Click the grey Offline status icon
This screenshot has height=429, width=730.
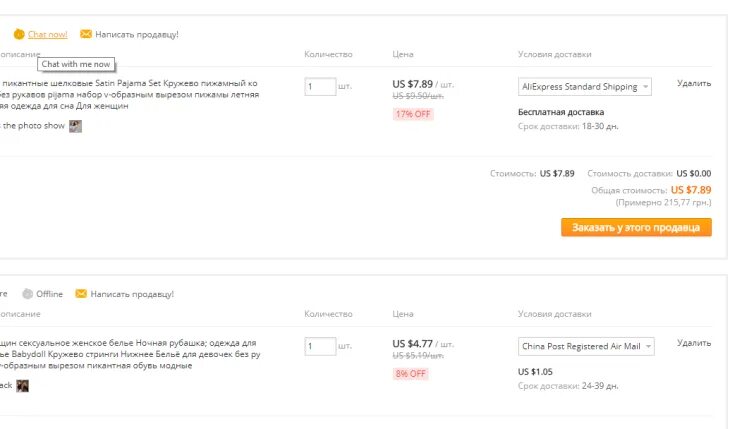[x=28, y=294]
